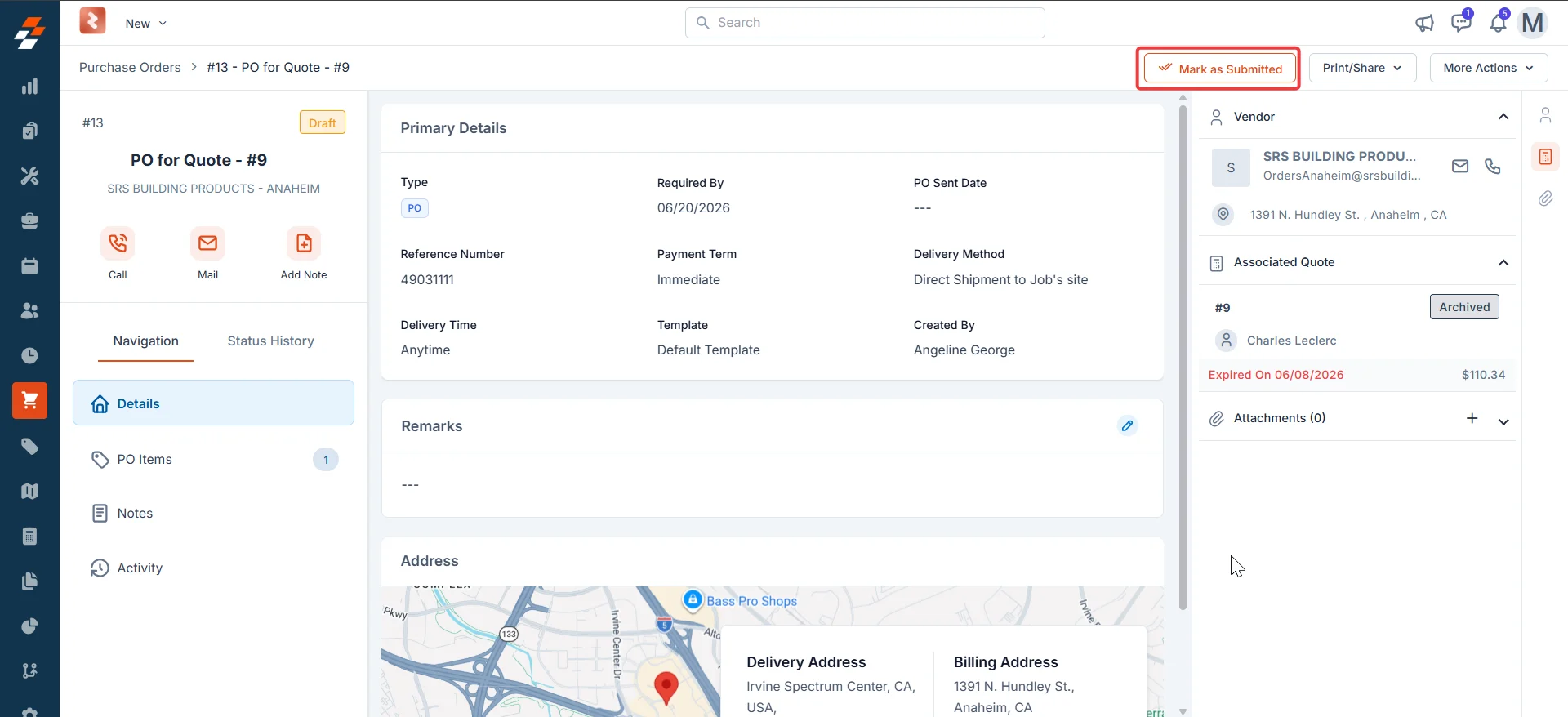
Task: Add an attachment with plus icon
Action: [1472, 418]
